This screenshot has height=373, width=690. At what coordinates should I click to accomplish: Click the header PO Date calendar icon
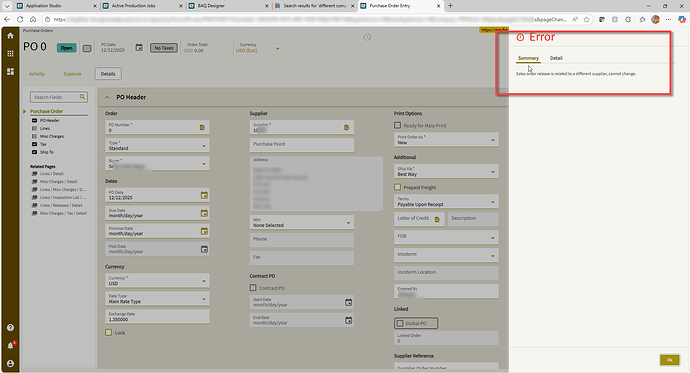139,48
